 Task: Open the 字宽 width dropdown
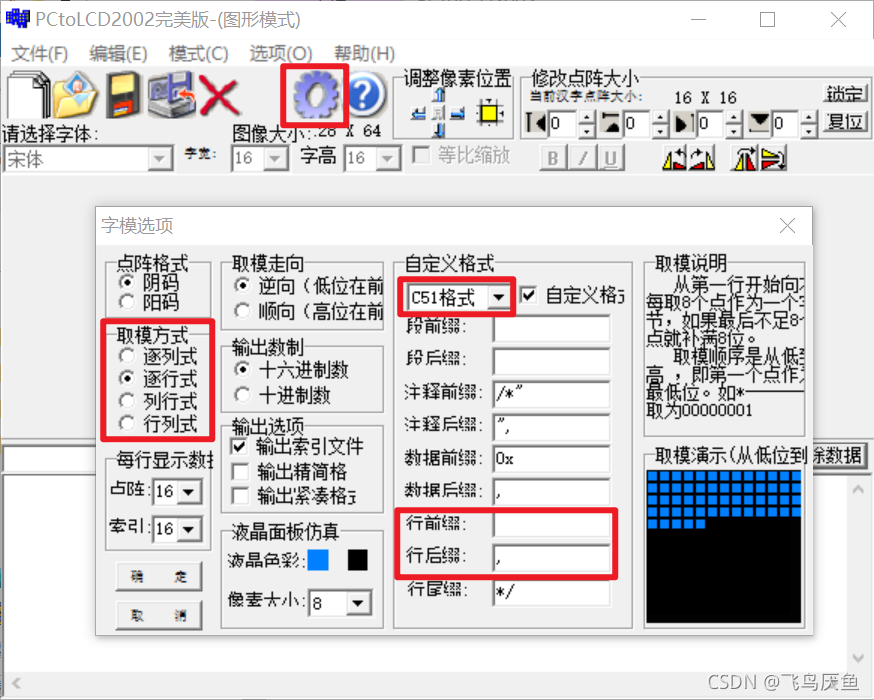coord(275,159)
